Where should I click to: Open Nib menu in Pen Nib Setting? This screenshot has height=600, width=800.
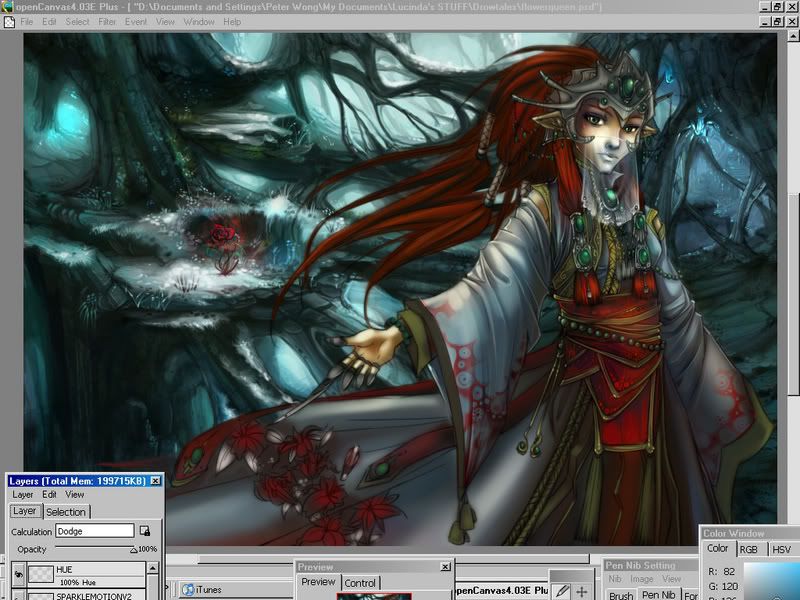pos(615,579)
